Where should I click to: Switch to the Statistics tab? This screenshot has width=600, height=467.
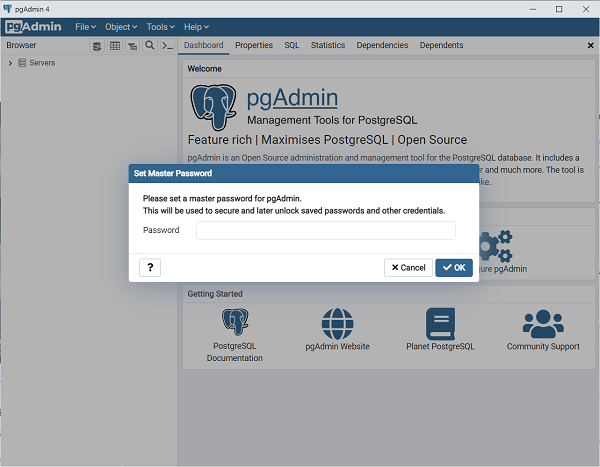328,45
